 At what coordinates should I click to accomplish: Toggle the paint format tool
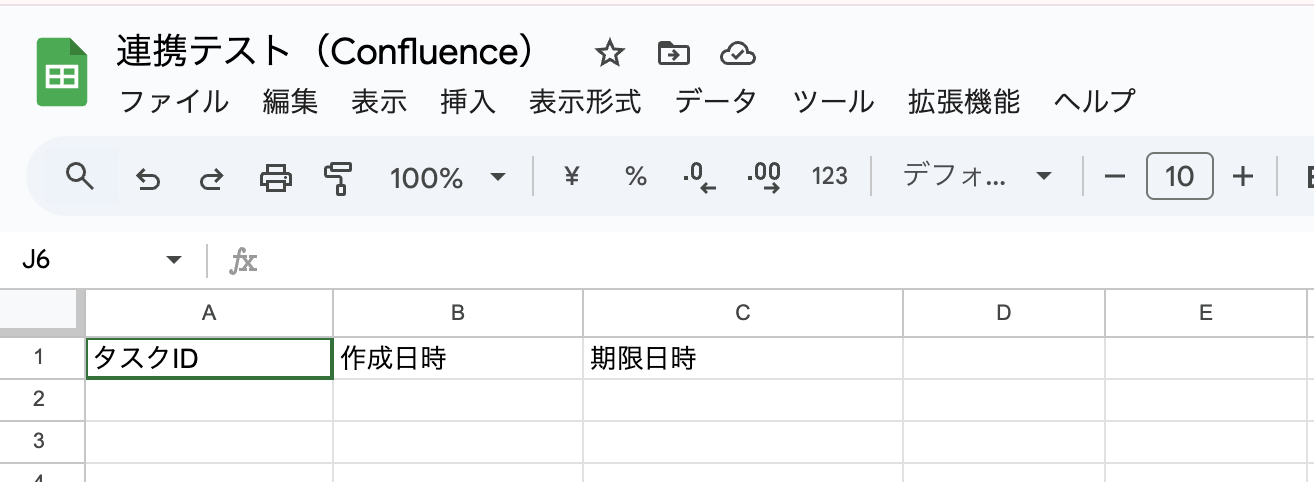point(339,178)
